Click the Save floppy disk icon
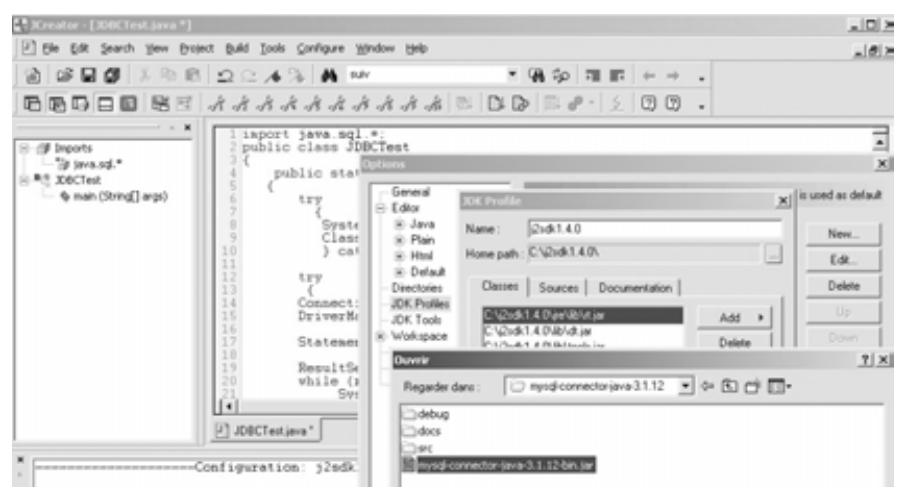 [88, 76]
